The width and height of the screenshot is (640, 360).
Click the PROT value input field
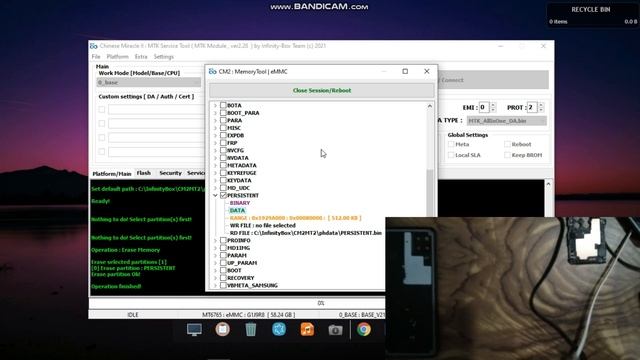[x=532, y=107]
